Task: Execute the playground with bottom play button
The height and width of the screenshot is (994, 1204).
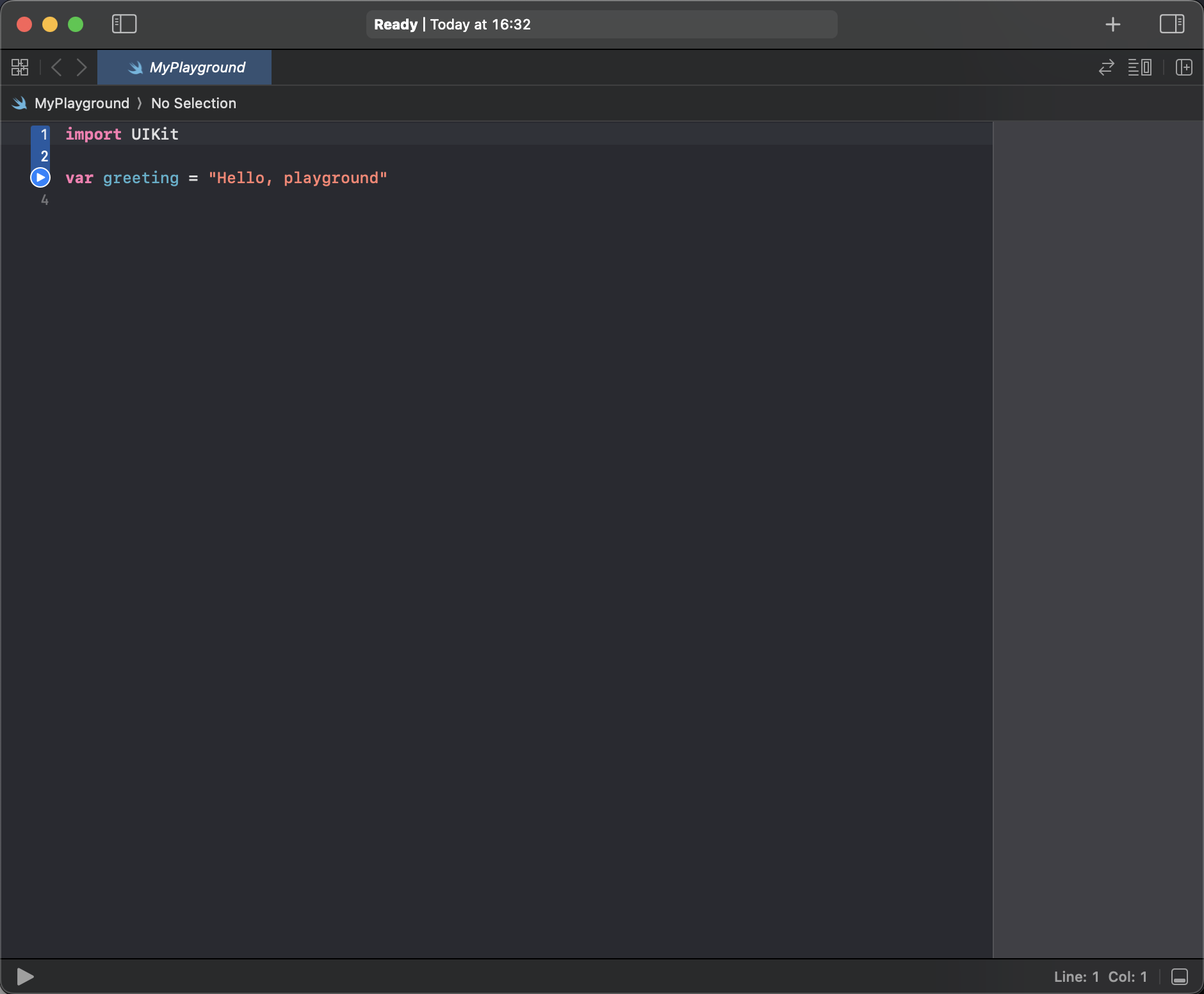Action: 25,977
